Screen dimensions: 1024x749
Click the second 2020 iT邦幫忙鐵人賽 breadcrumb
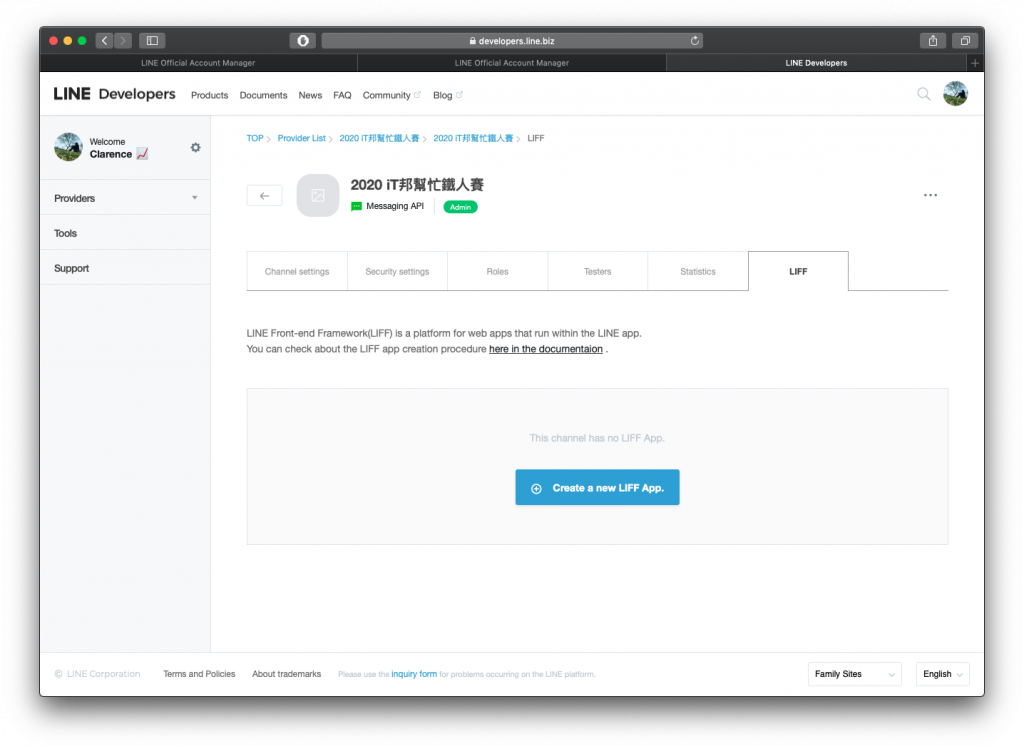473,138
